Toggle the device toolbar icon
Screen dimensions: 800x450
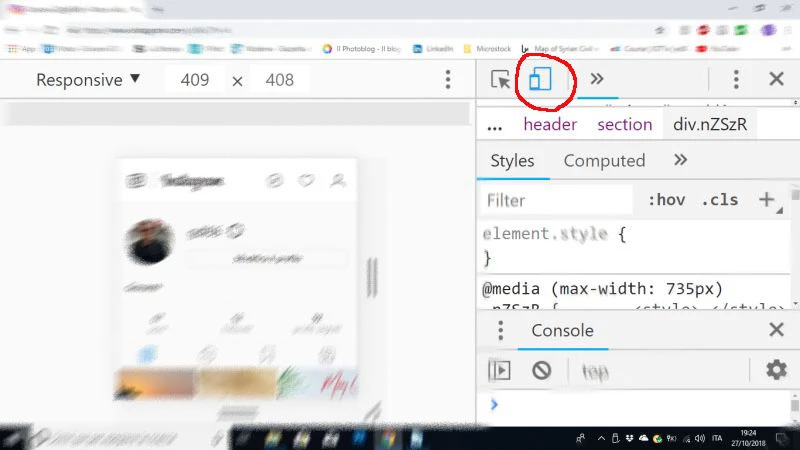click(540, 79)
